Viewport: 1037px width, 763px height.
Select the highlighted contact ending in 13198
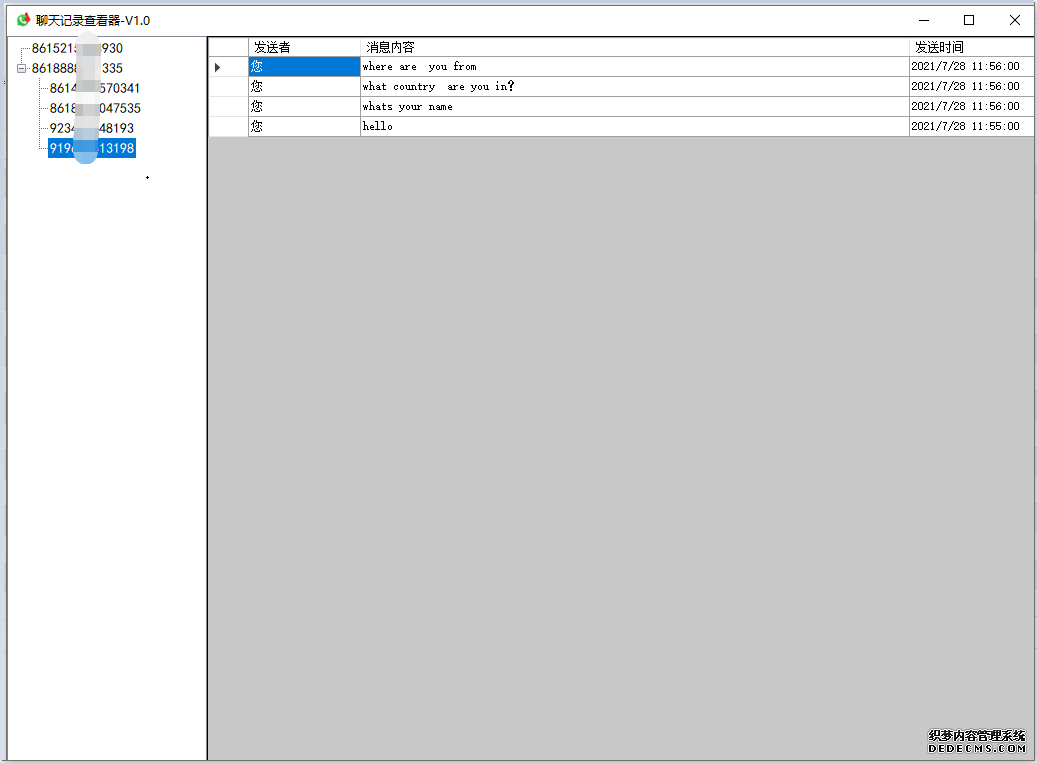(x=91, y=148)
